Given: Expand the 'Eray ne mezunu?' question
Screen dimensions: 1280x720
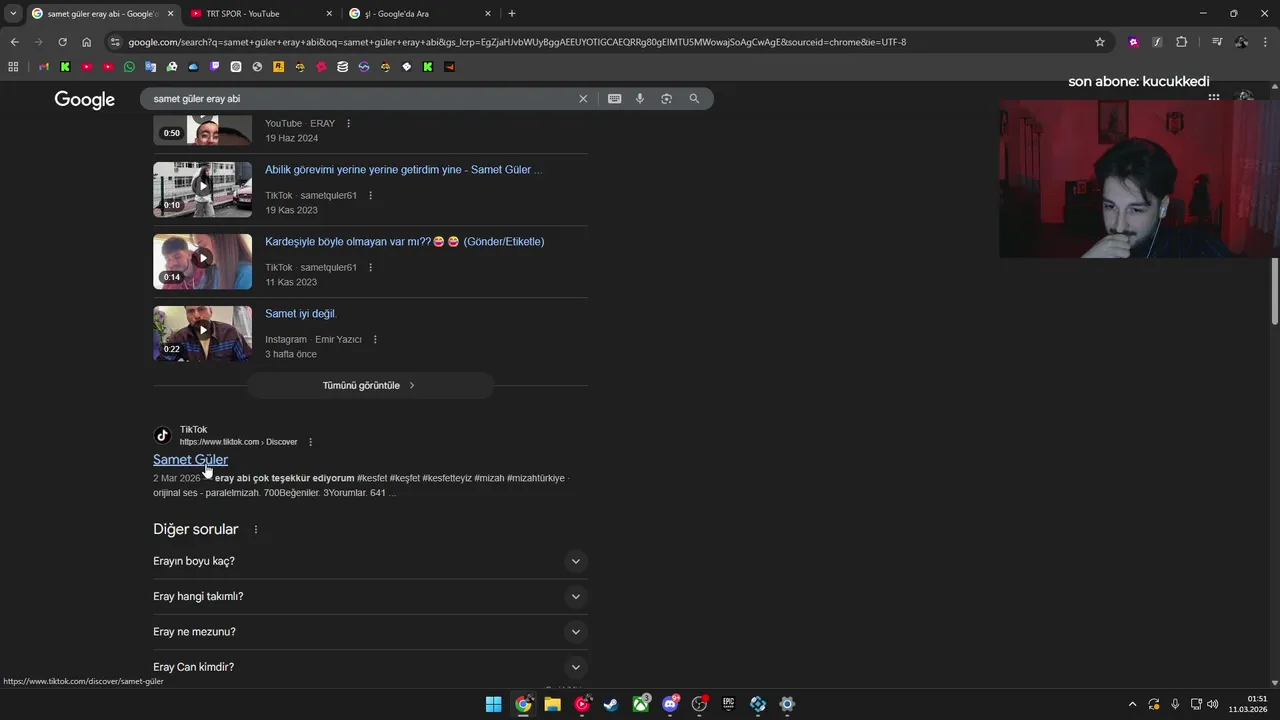Looking at the screenshot, I should [370, 632].
